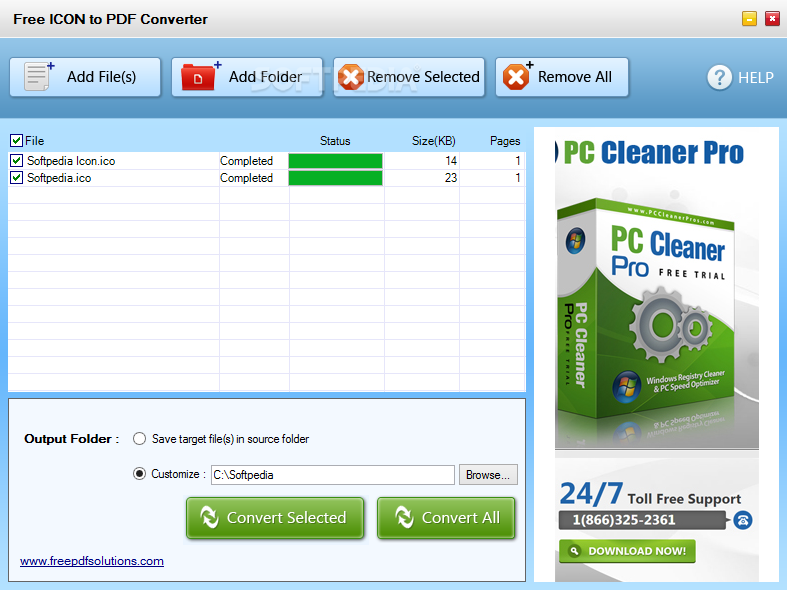The image size is (787, 590).
Task: Click the Add File(s) button label
Action: coord(101,77)
